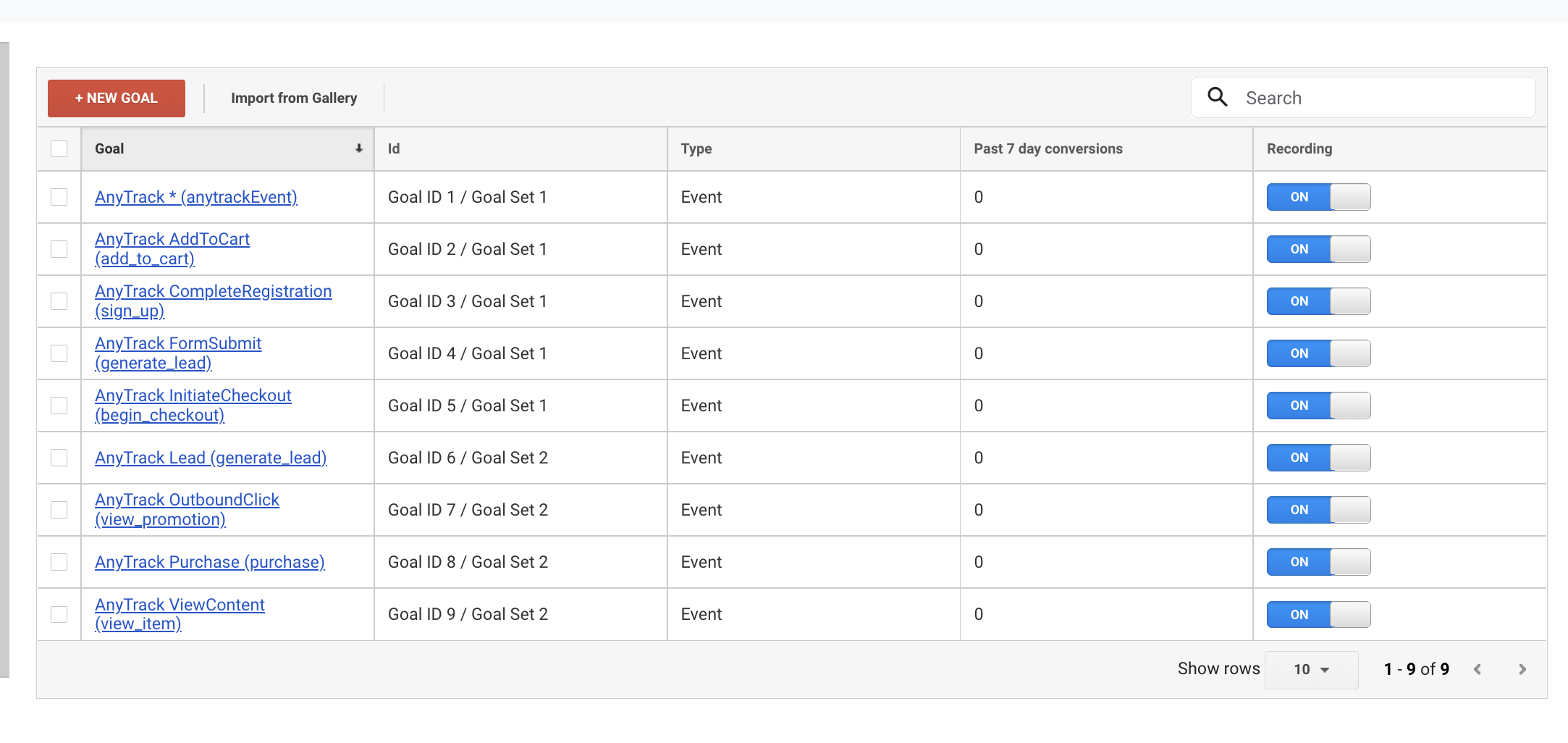Click Past 7 day conversions header
Viewport: 1568px width, 743px height.
point(1106,148)
